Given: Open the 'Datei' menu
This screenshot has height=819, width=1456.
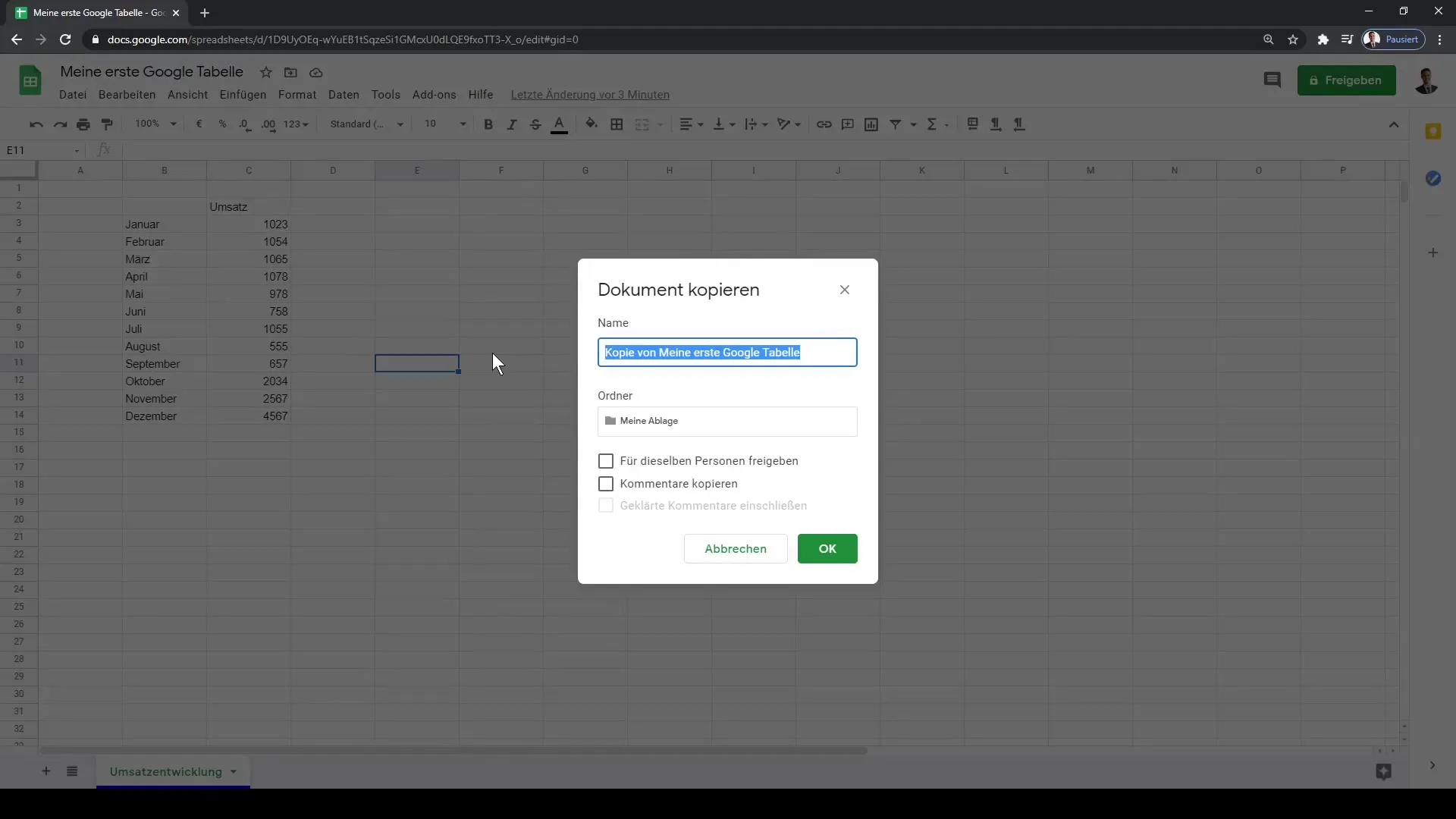Looking at the screenshot, I should click(72, 94).
